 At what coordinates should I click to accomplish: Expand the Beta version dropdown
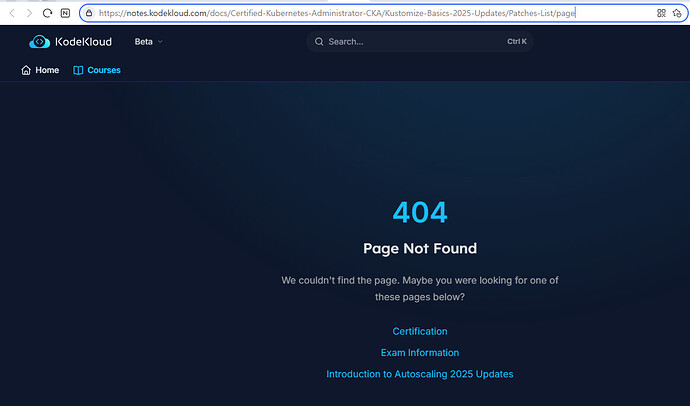point(148,42)
